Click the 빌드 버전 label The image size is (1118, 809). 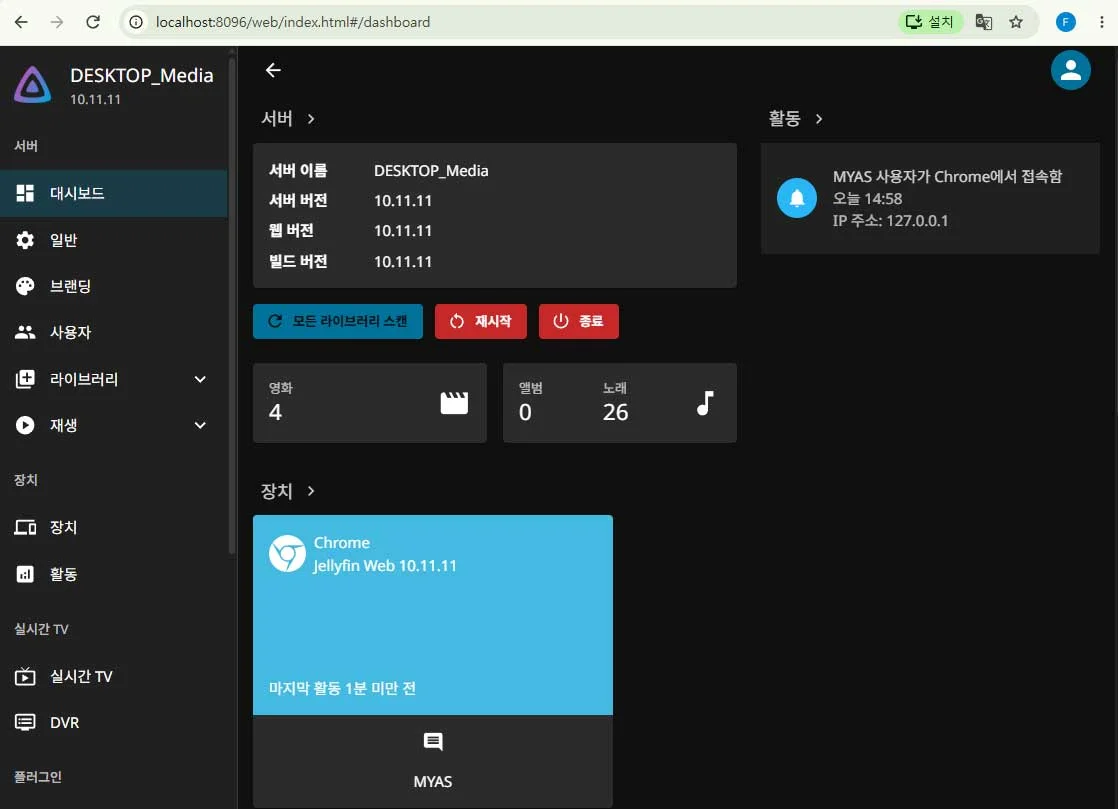[x=298, y=262]
